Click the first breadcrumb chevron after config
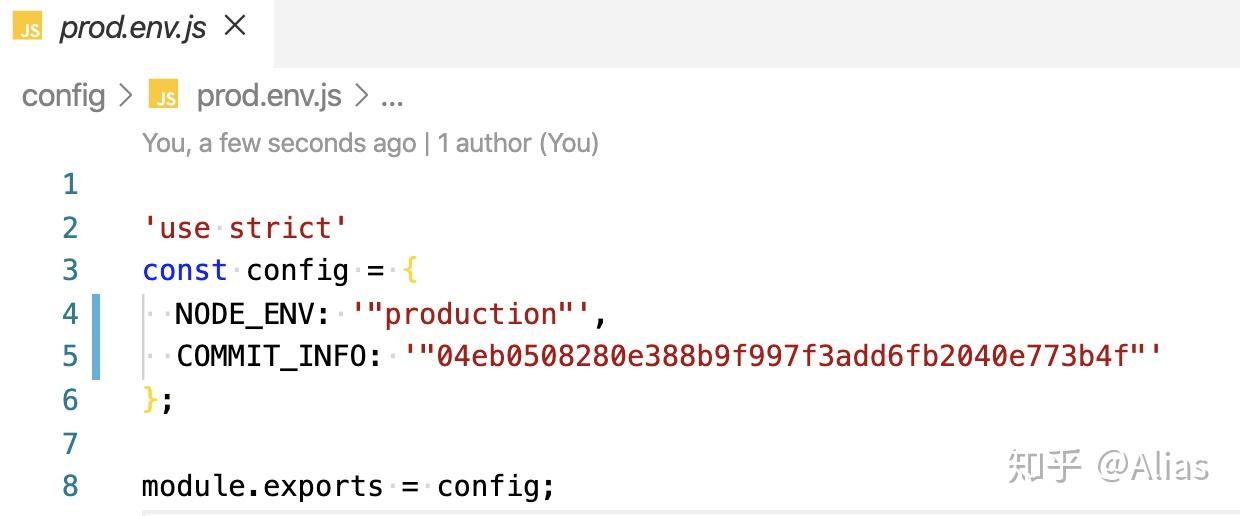Viewport: 1240px width, 516px height. coord(126,96)
